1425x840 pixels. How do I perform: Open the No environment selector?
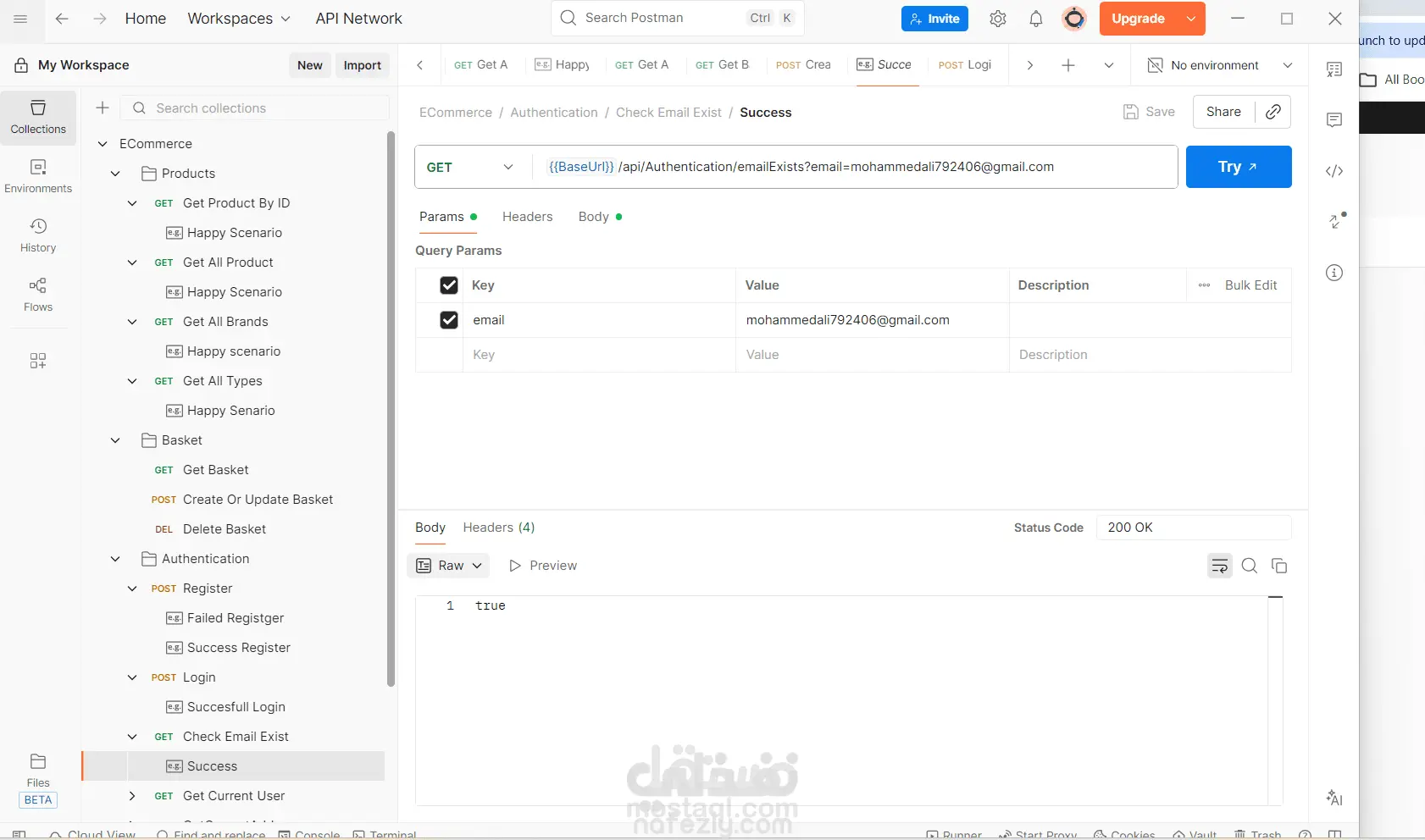click(1220, 65)
